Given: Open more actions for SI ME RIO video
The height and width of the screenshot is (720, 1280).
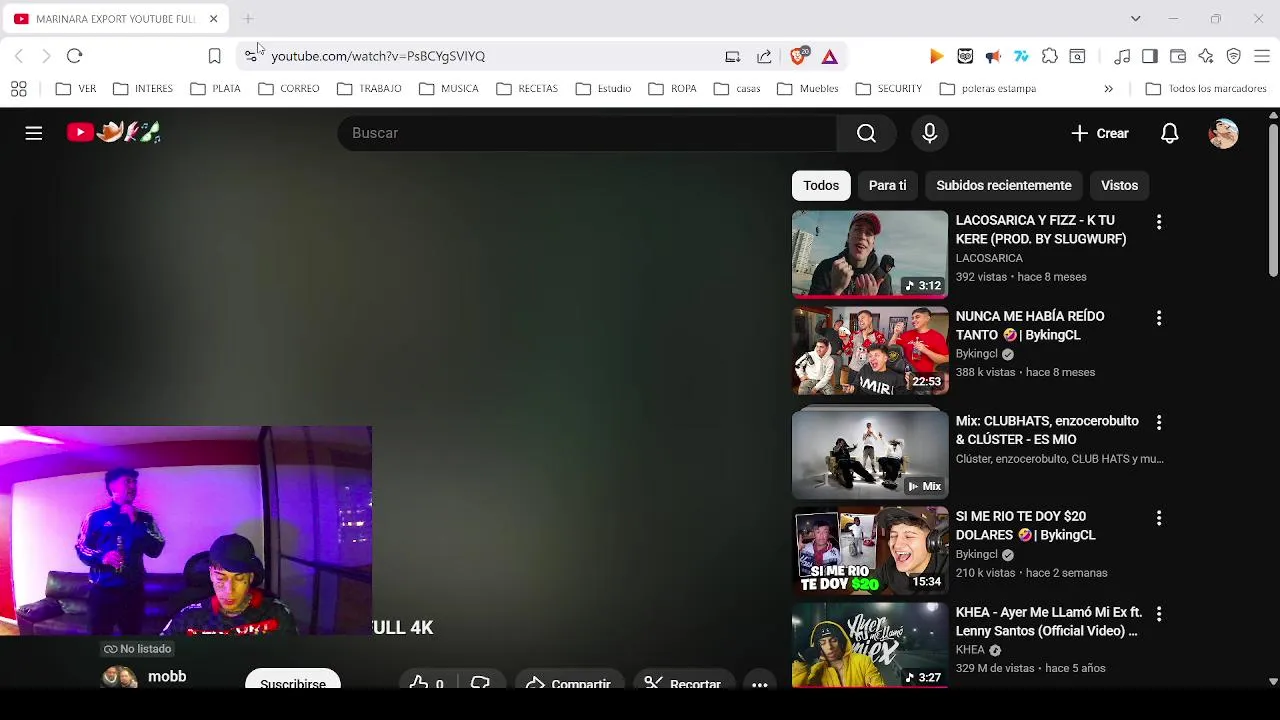Looking at the screenshot, I should click(1159, 518).
